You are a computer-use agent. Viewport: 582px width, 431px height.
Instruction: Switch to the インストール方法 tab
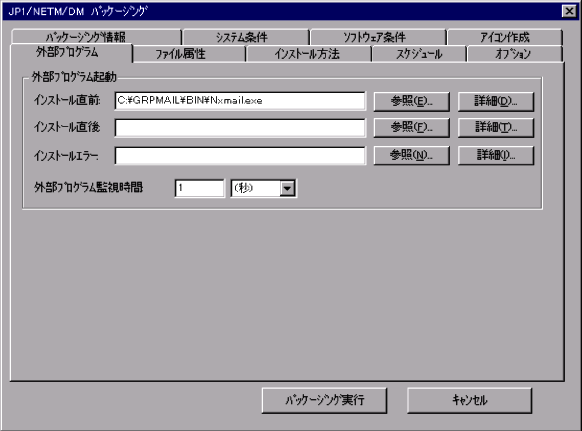[x=309, y=54]
